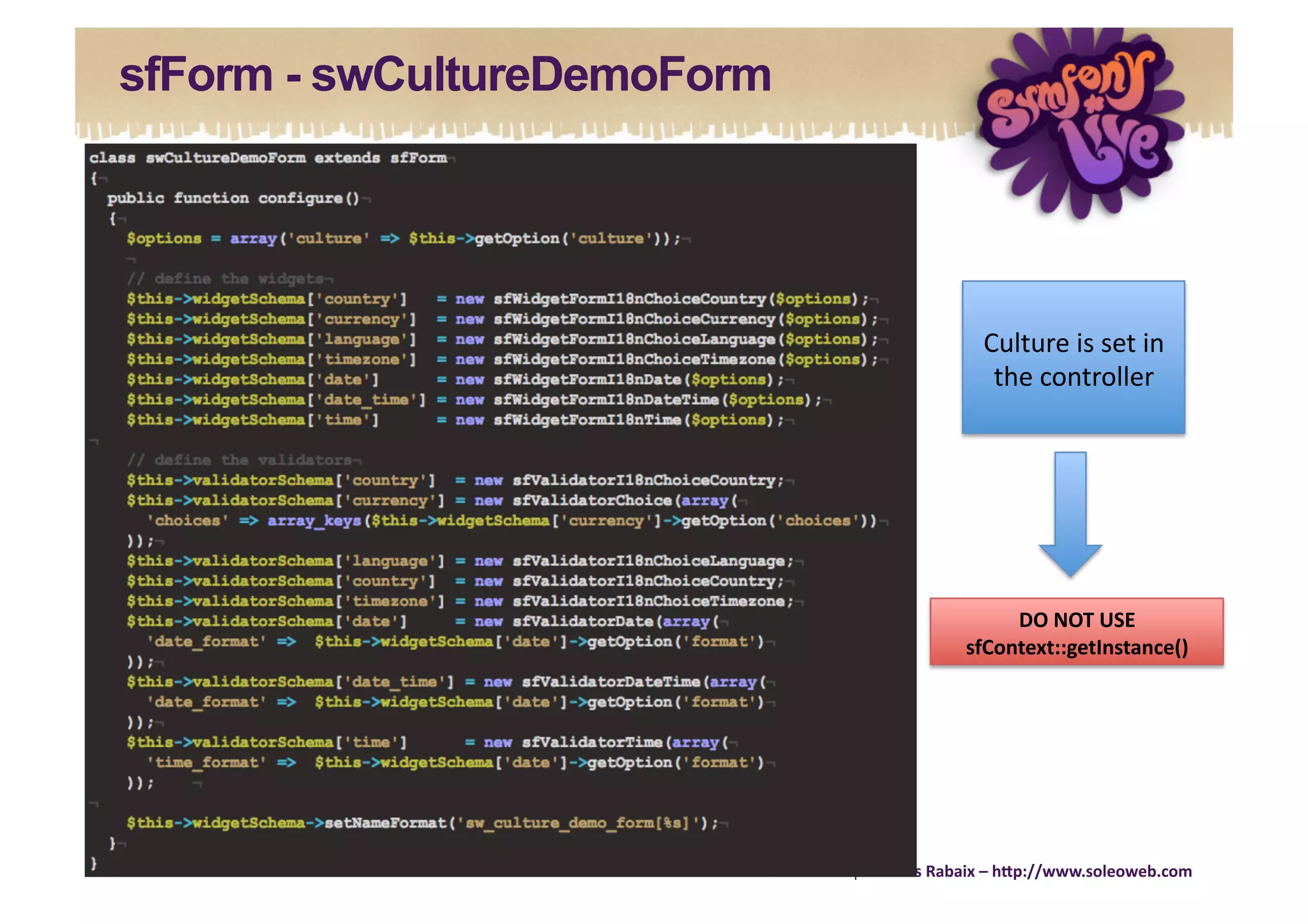Click the comment "// define the widgets"
The height and width of the screenshot is (924, 1308).
point(225,278)
